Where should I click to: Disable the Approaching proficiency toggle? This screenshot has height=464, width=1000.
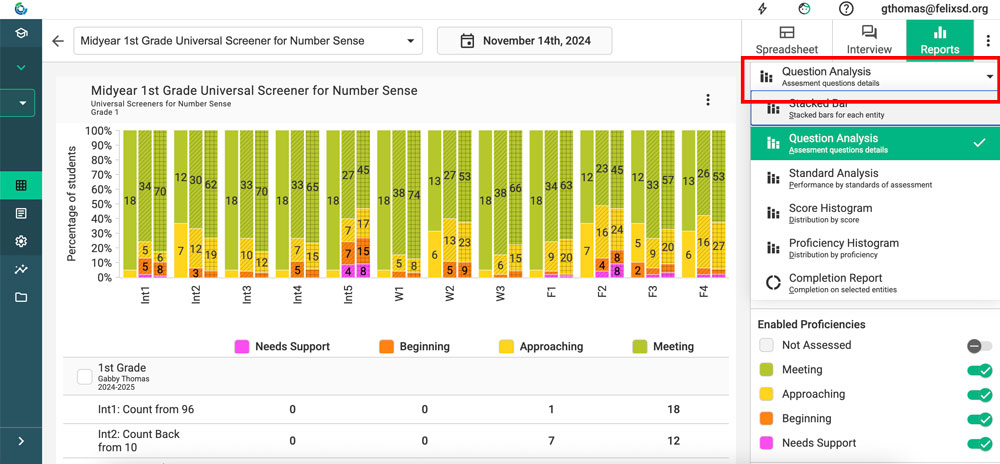[x=979, y=395]
